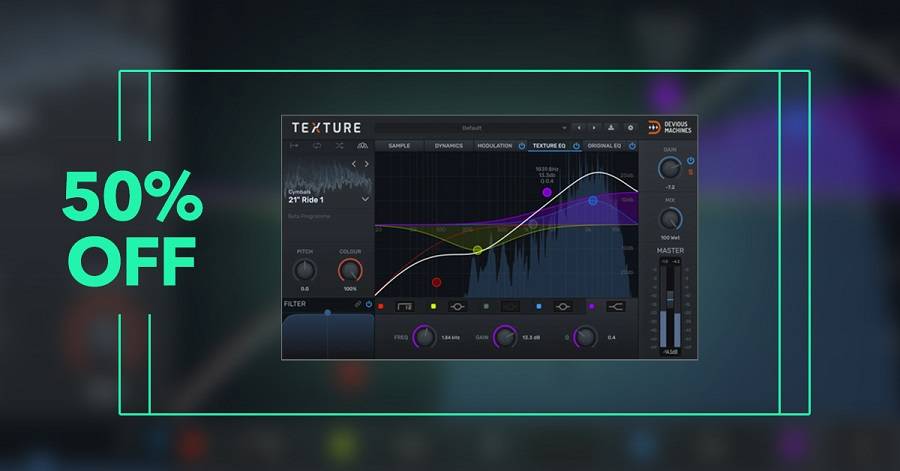Toggle the Texture EQ power button
The height and width of the screenshot is (471, 900).
click(x=576, y=146)
